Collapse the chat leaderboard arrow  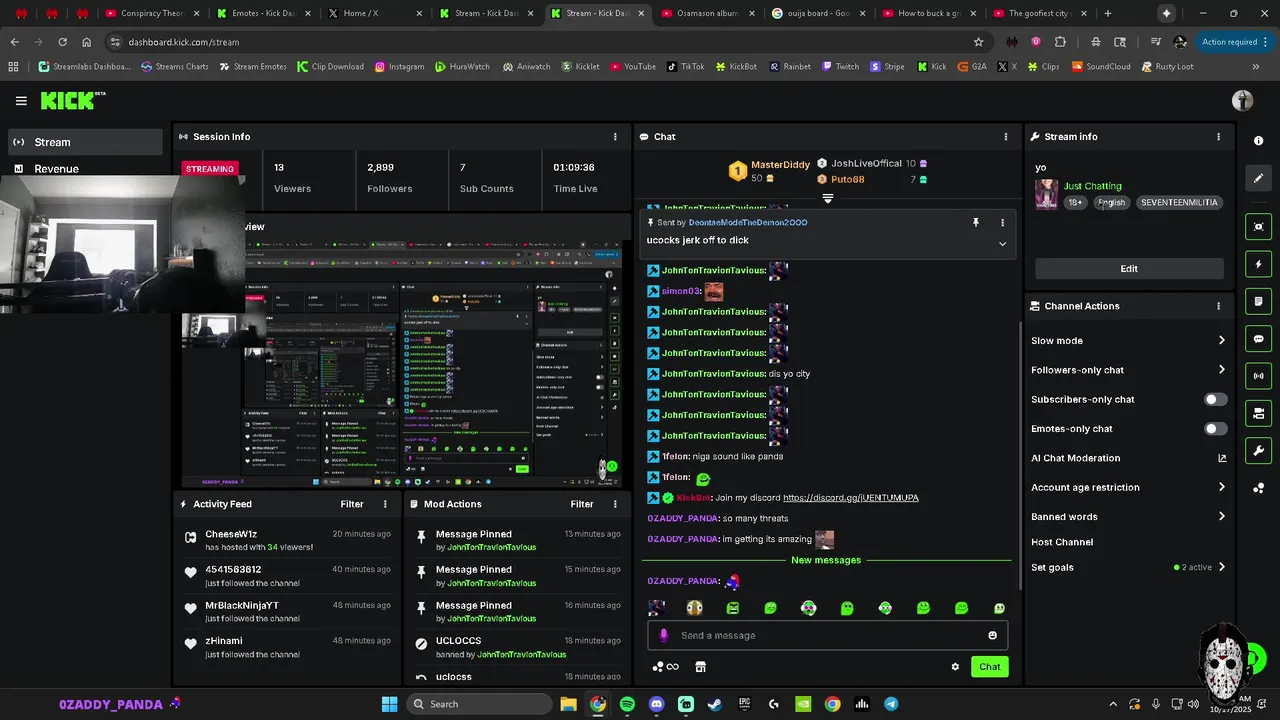(x=827, y=198)
